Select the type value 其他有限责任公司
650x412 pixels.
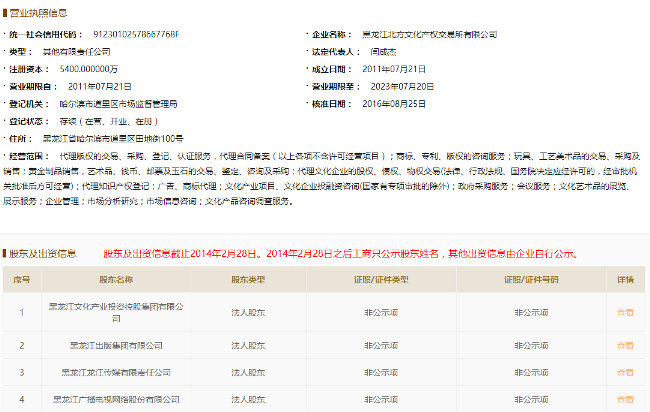pyautogui.click(x=77, y=52)
